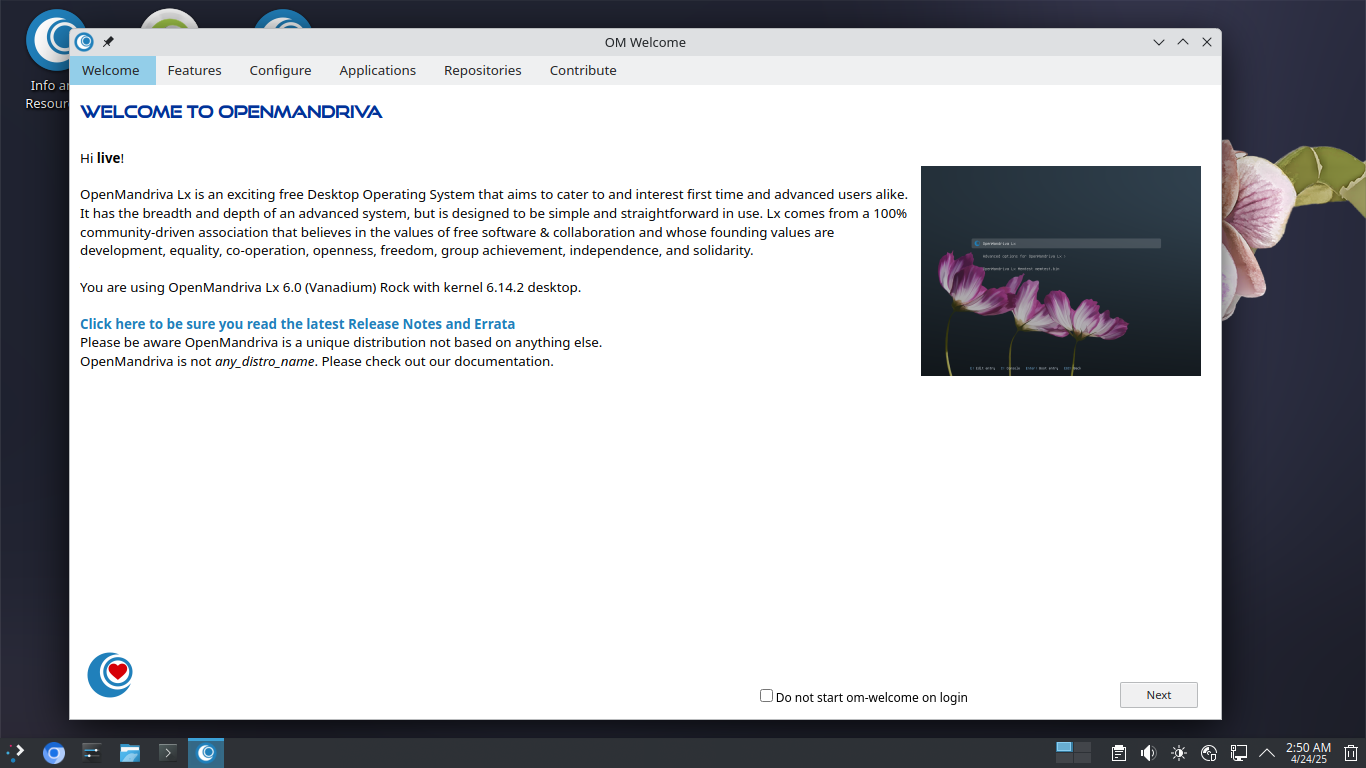
Task: Close the OM Welcome window
Action: (1207, 42)
